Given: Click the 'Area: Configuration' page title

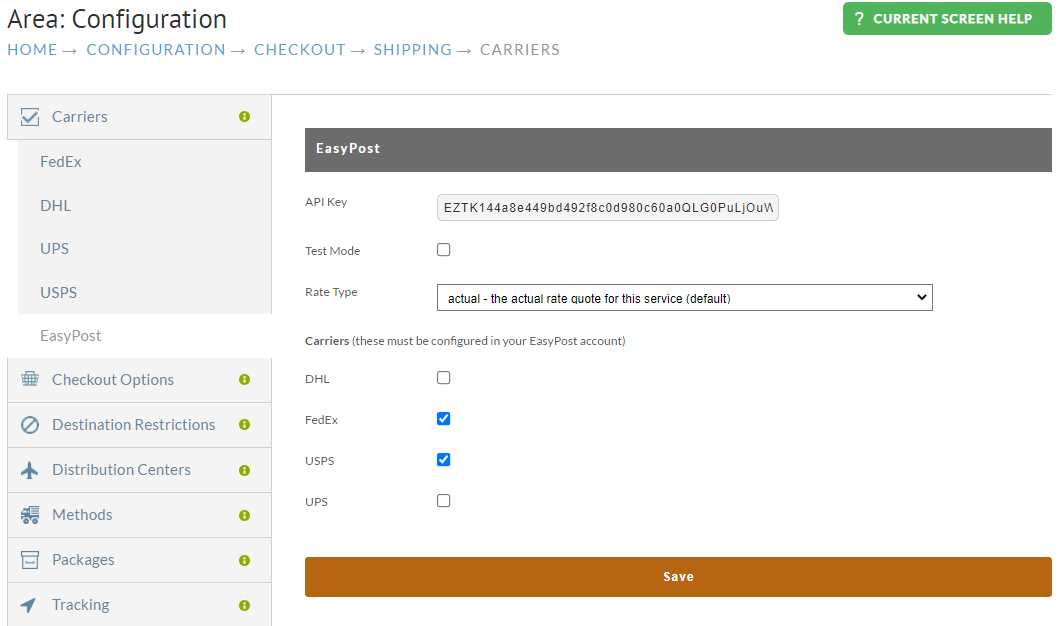Looking at the screenshot, I should pos(117,19).
